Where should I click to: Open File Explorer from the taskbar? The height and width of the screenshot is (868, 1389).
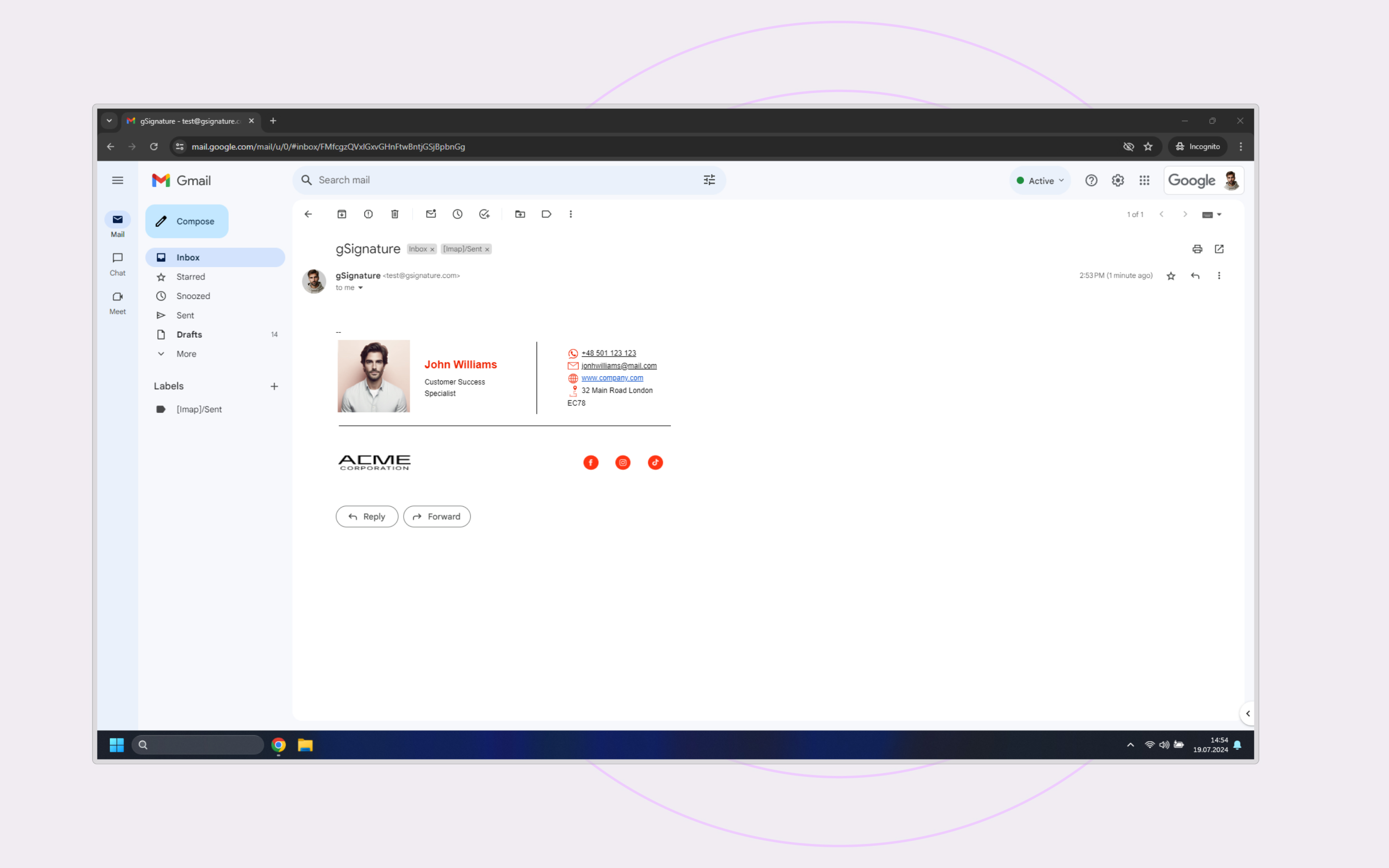305,745
